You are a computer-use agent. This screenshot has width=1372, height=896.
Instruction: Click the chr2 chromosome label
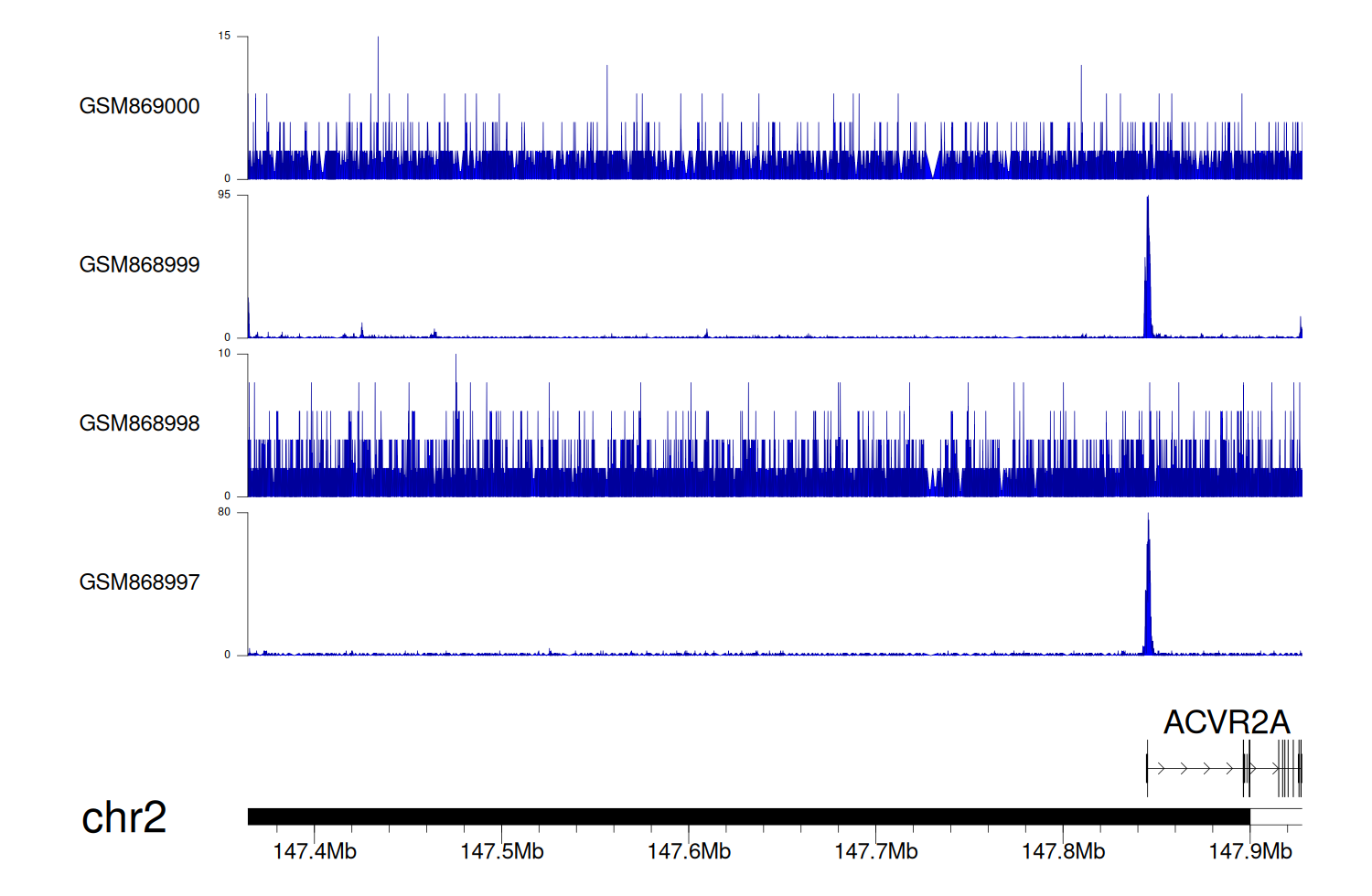(123, 817)
